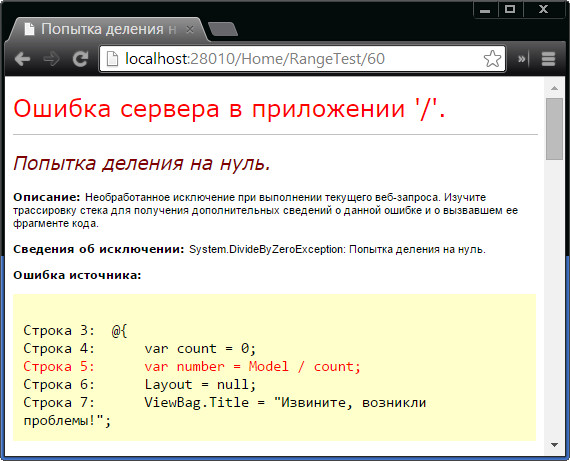The width and height of the screenshot is (570, 461).
Task: Click the page icon in the address bar
Action: (112, 59)
